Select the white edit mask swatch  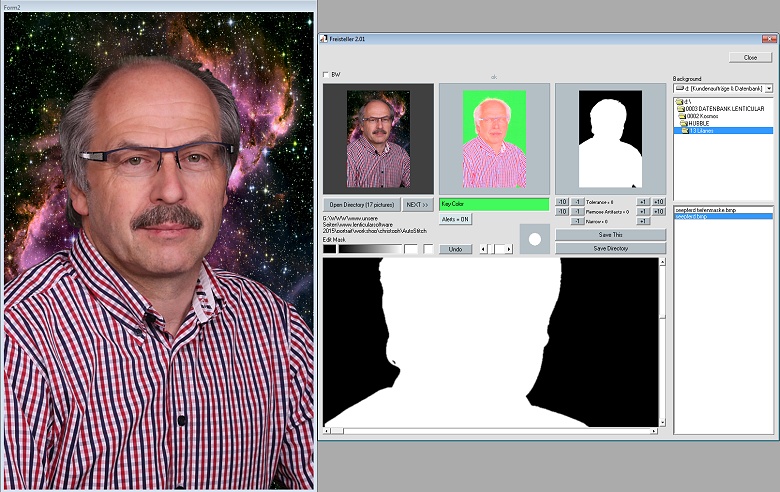coord(411,249)
